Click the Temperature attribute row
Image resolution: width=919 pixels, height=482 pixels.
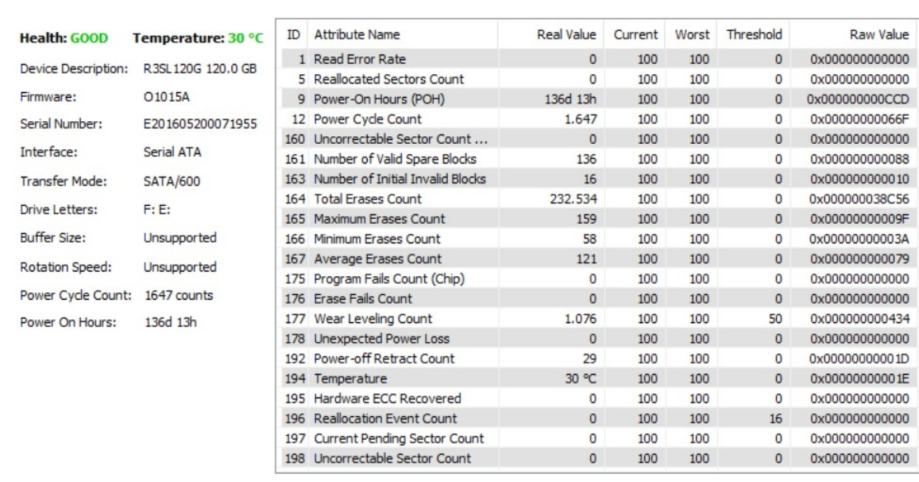point(598,378)
